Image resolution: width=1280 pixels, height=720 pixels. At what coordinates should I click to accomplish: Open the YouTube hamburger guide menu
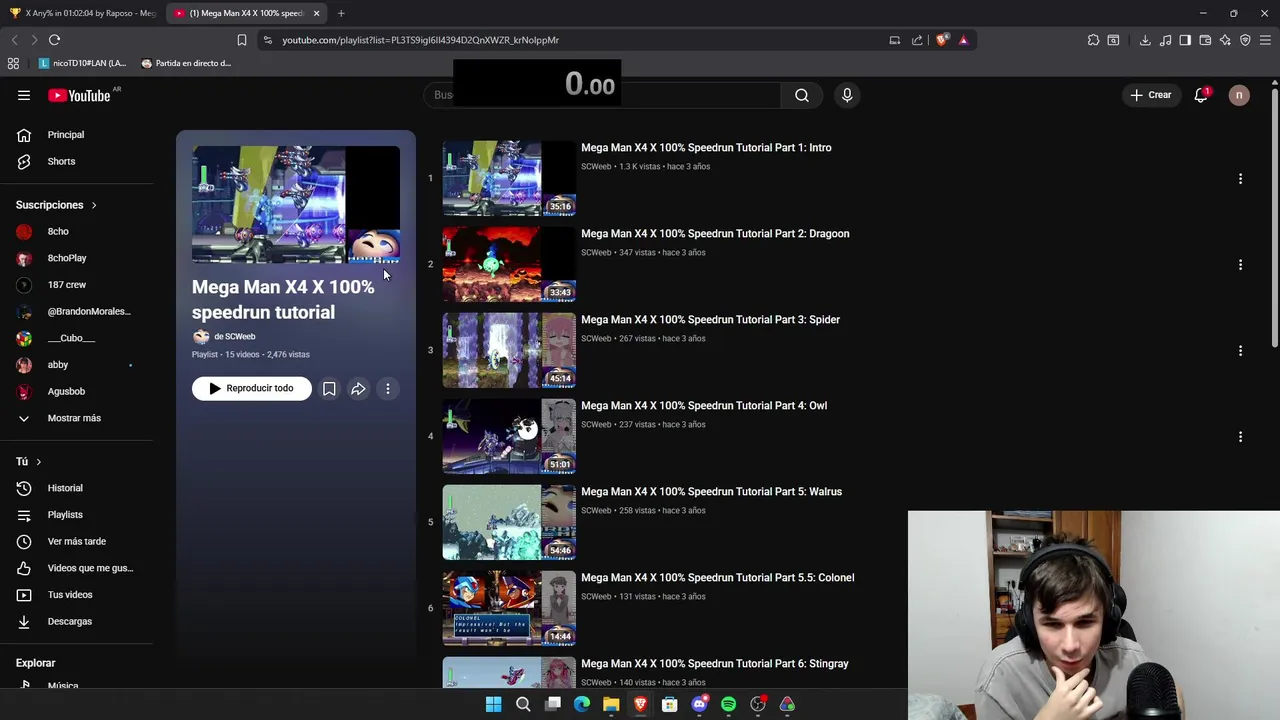tap(24, 95)
